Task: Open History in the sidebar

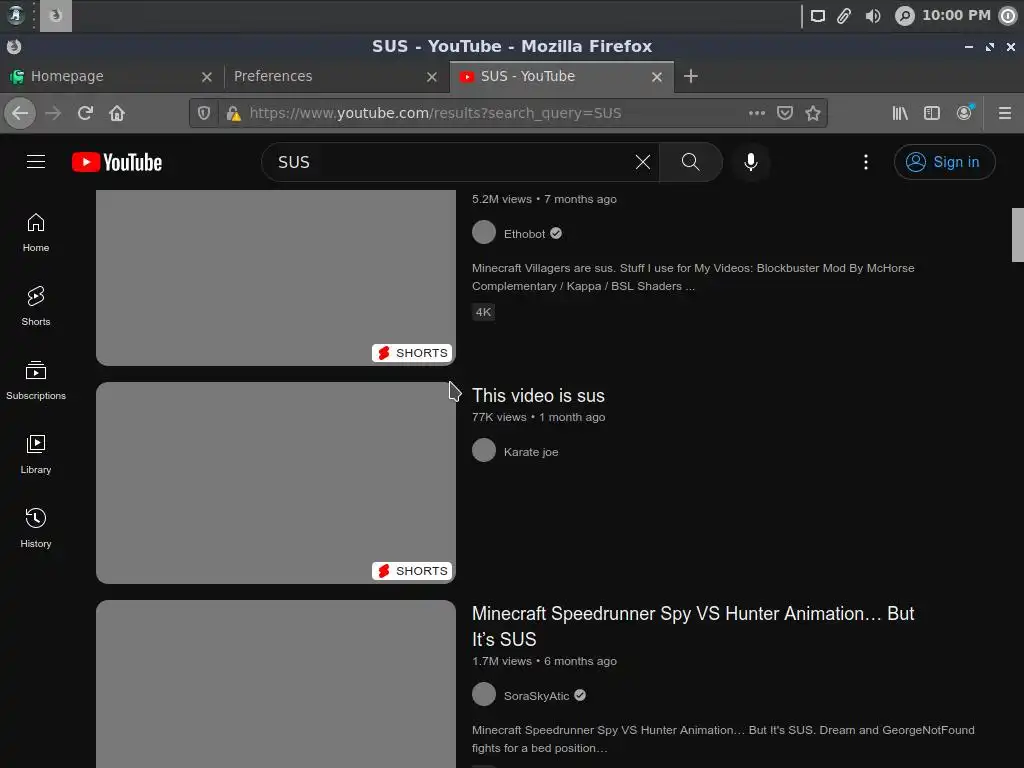Action: coord(36,528)
